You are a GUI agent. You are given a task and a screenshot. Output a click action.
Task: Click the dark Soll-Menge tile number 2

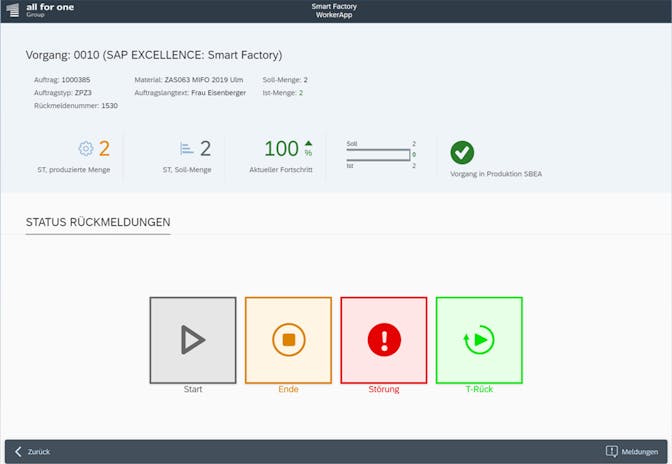click(206, 149)
